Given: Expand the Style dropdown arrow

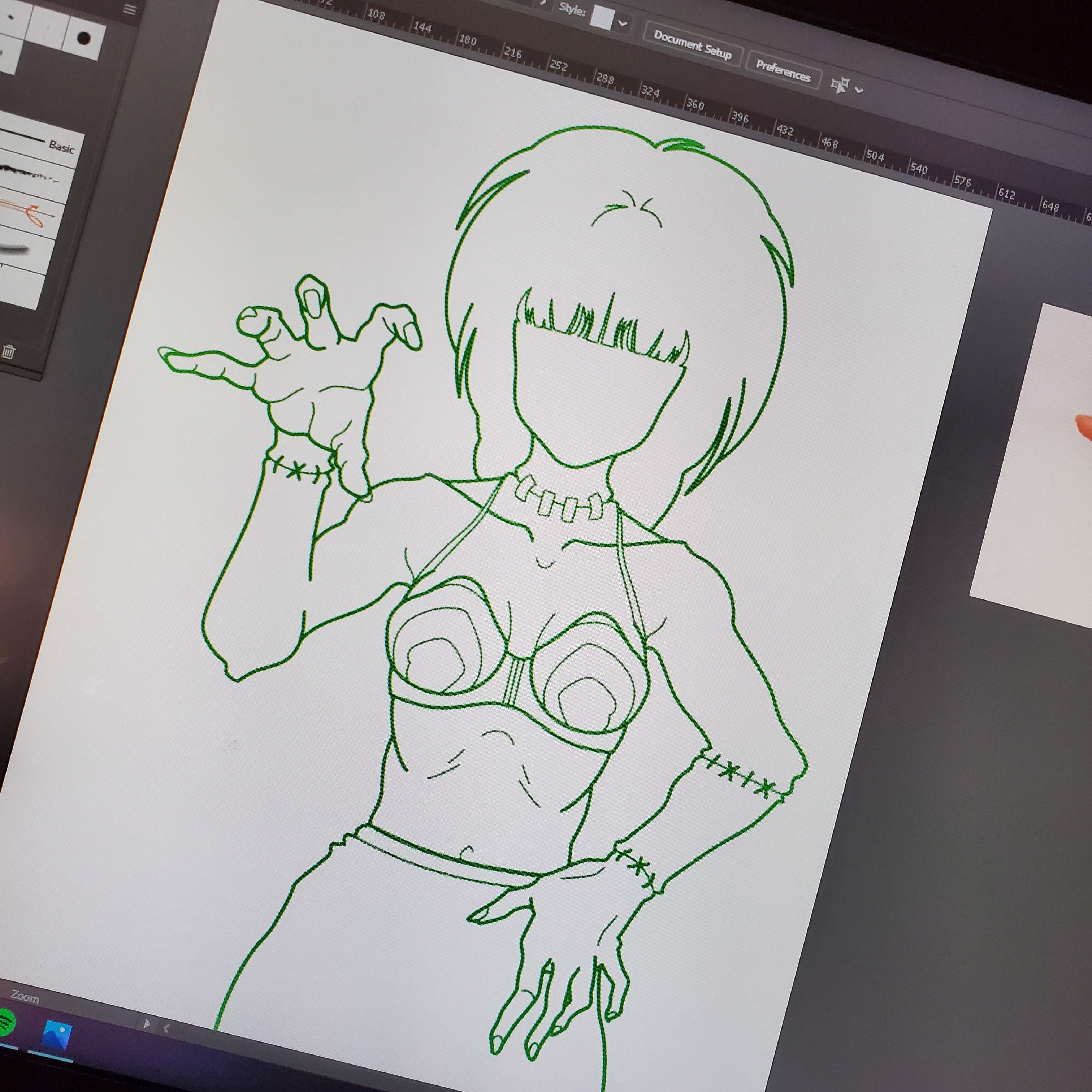Looking at the screenshot, I should coord(622,24).
